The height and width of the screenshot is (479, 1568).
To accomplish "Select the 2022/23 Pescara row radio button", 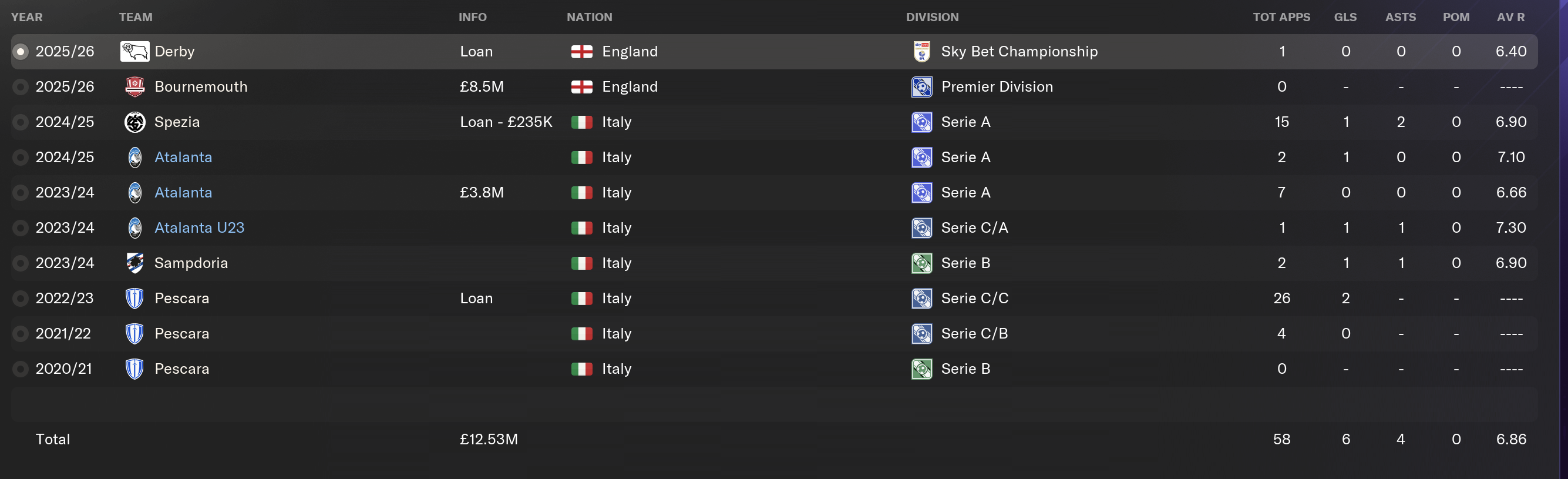I will [21, 299].
